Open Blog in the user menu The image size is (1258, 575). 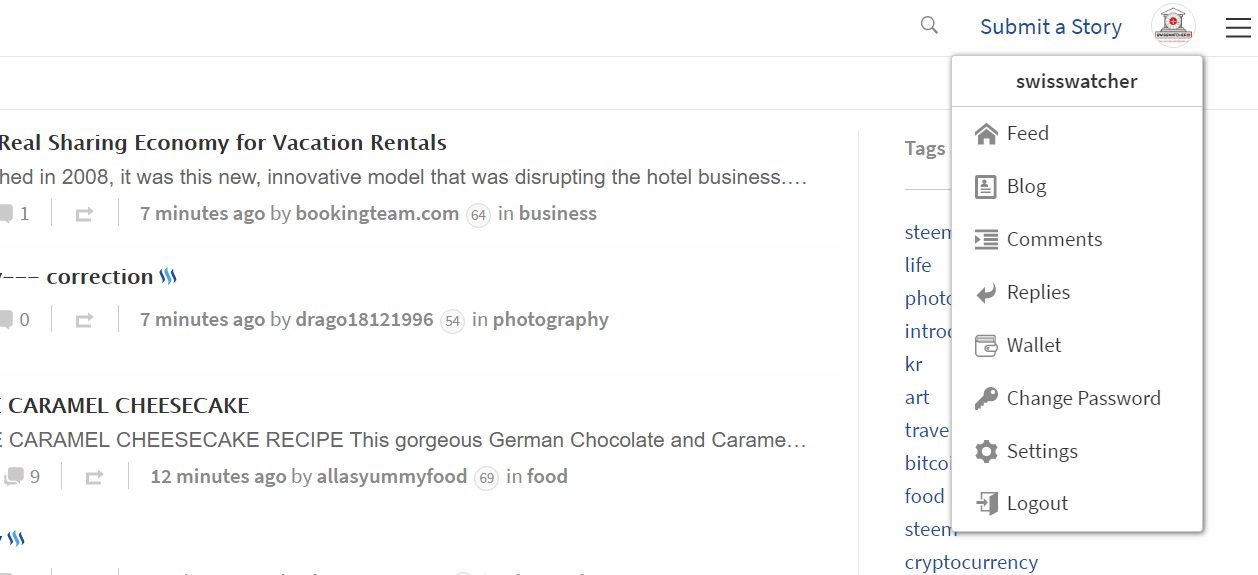point(1026,187)
